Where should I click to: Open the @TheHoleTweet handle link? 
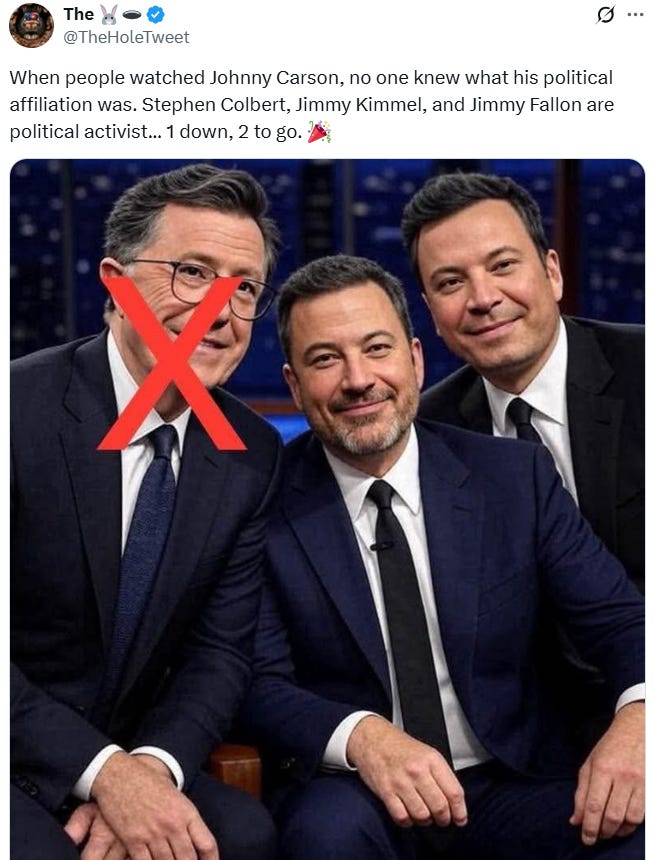(127, 37)
